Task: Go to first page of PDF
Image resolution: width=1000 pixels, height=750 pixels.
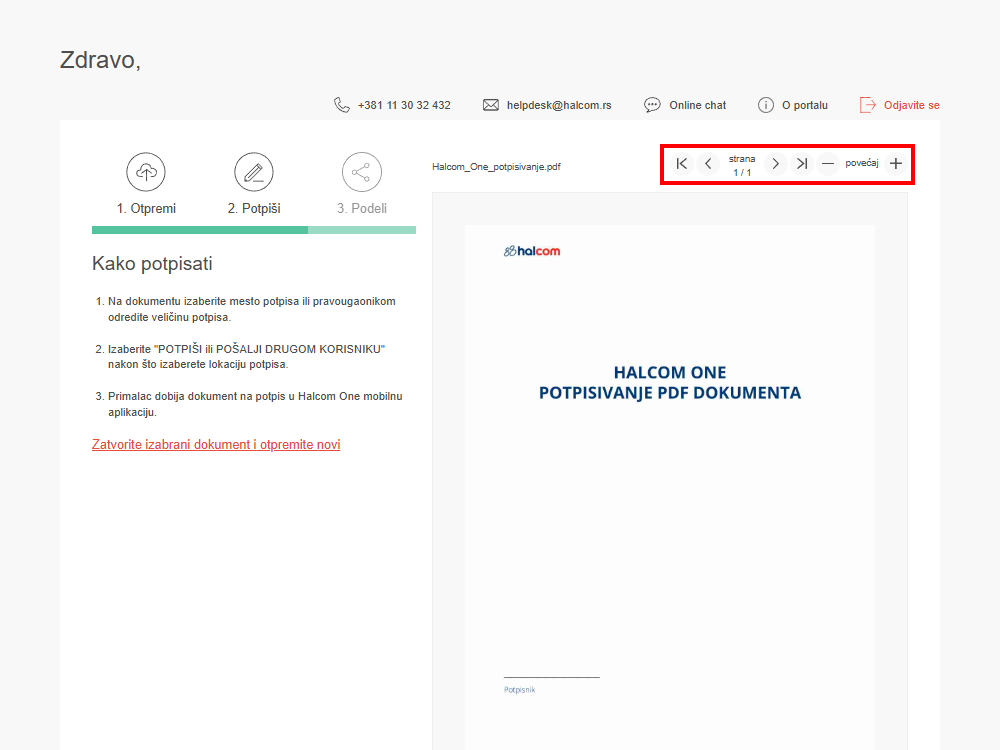Action: pos(682,164)
